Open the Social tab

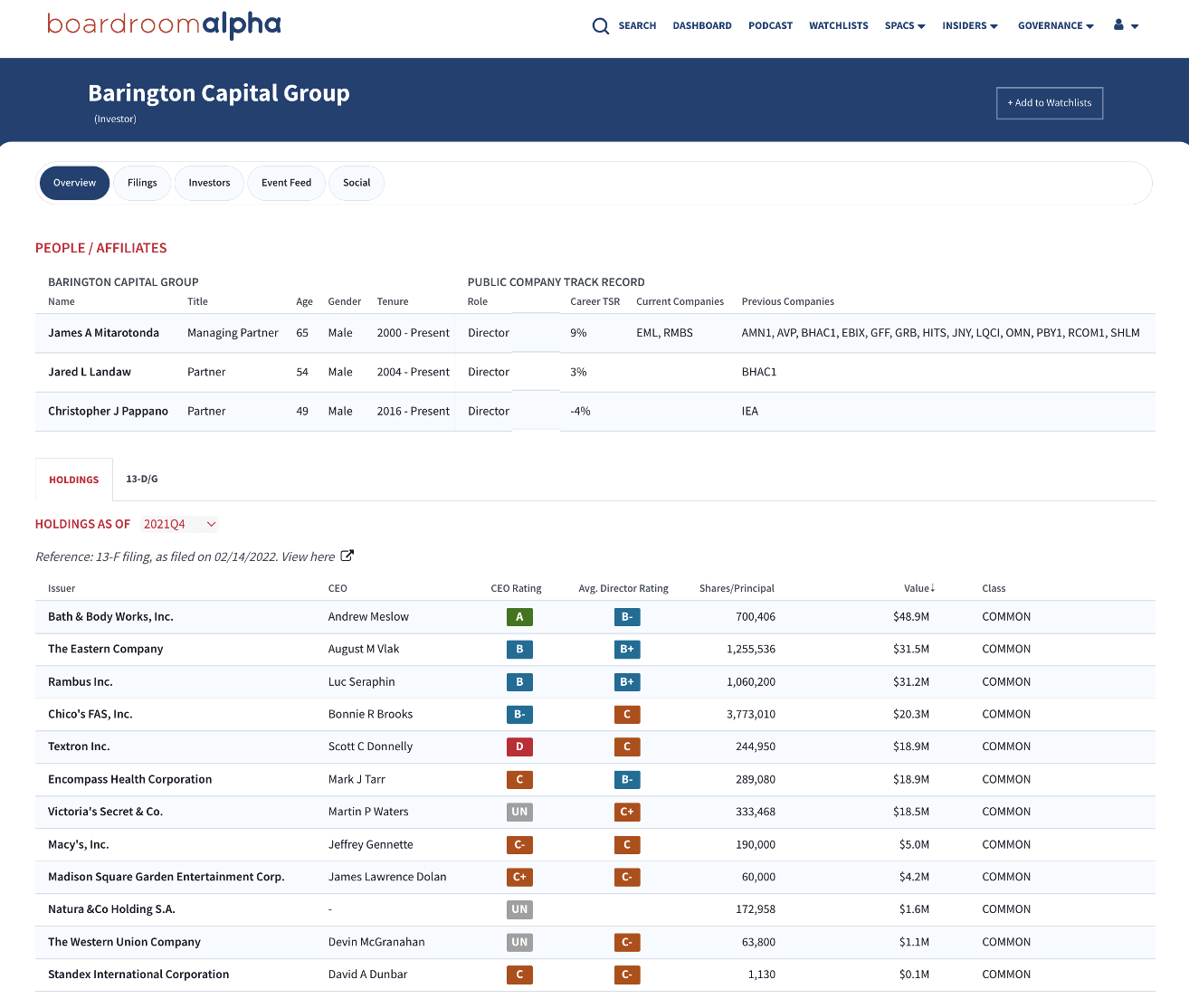357,183
